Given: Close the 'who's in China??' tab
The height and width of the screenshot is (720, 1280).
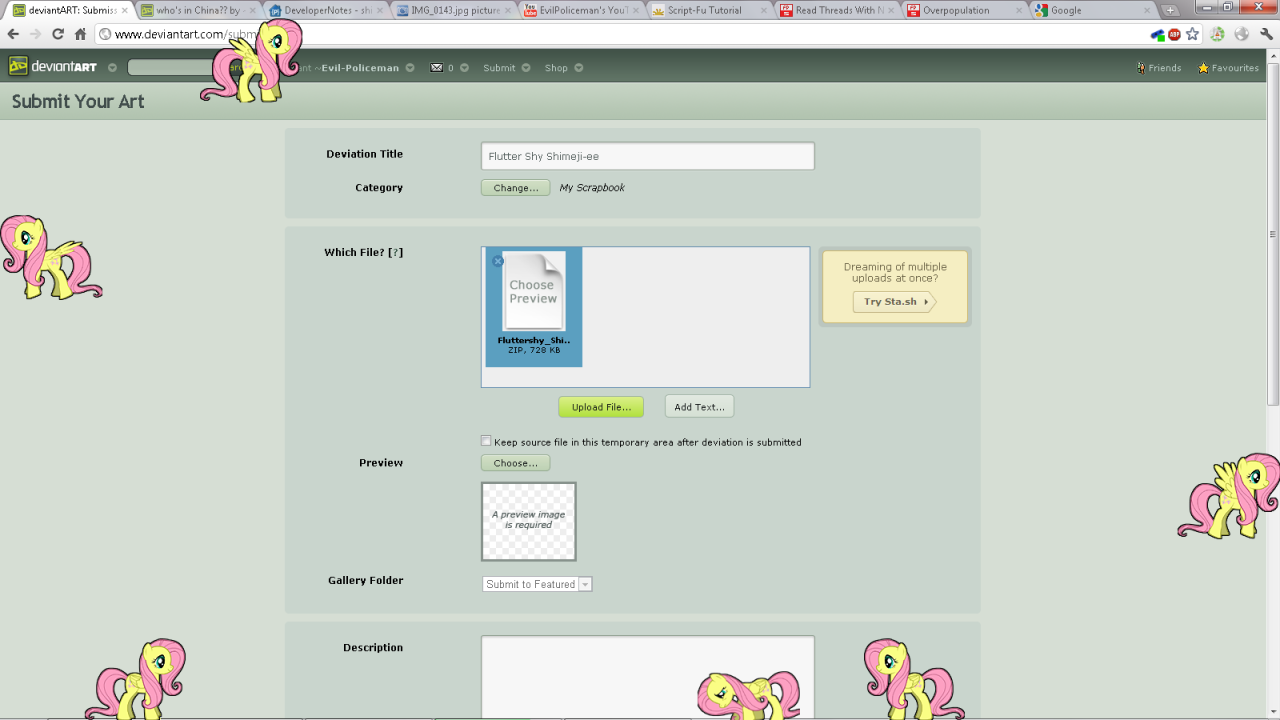Looking at the screenshot, I should (x=252, y=10).
